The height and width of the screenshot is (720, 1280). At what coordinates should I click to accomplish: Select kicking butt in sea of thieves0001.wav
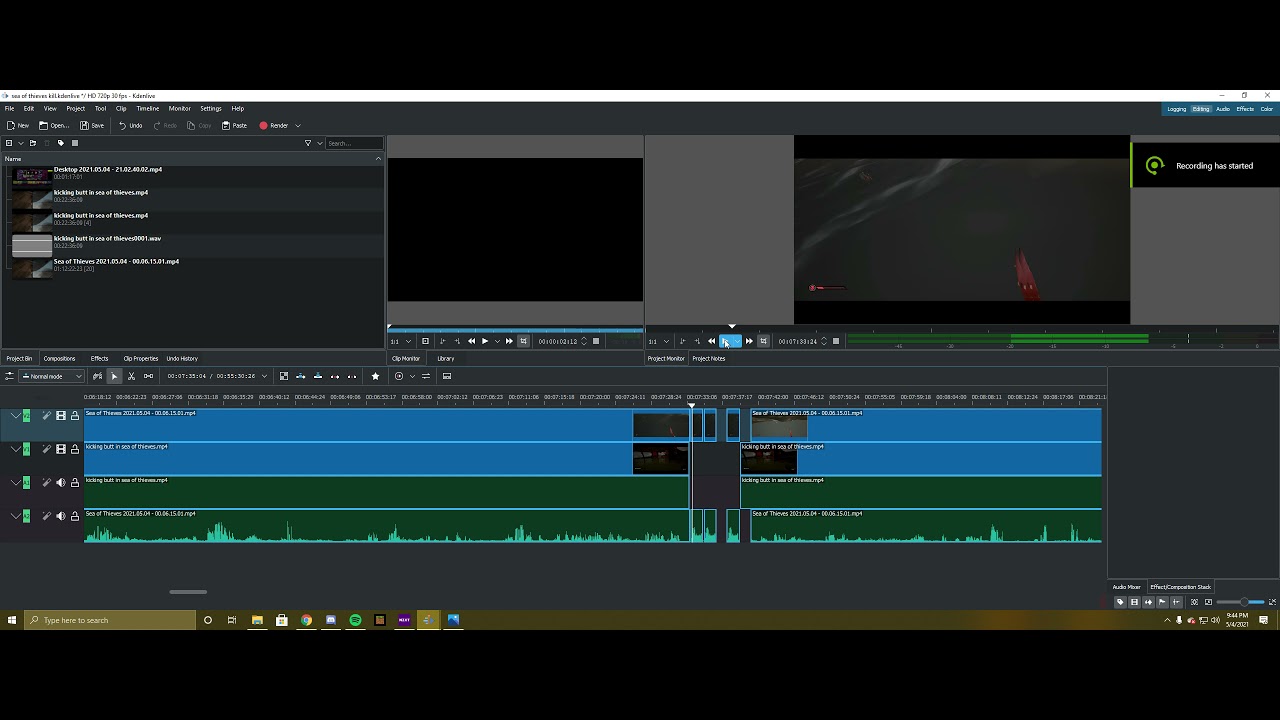[107, 239]
